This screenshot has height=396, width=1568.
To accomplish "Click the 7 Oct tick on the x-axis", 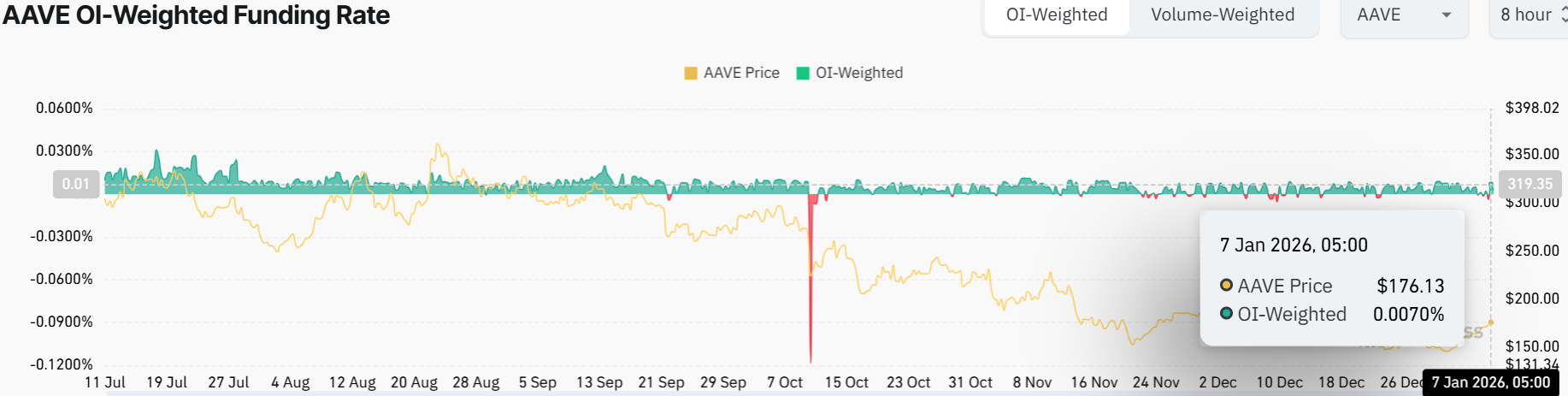I will 785,382.
